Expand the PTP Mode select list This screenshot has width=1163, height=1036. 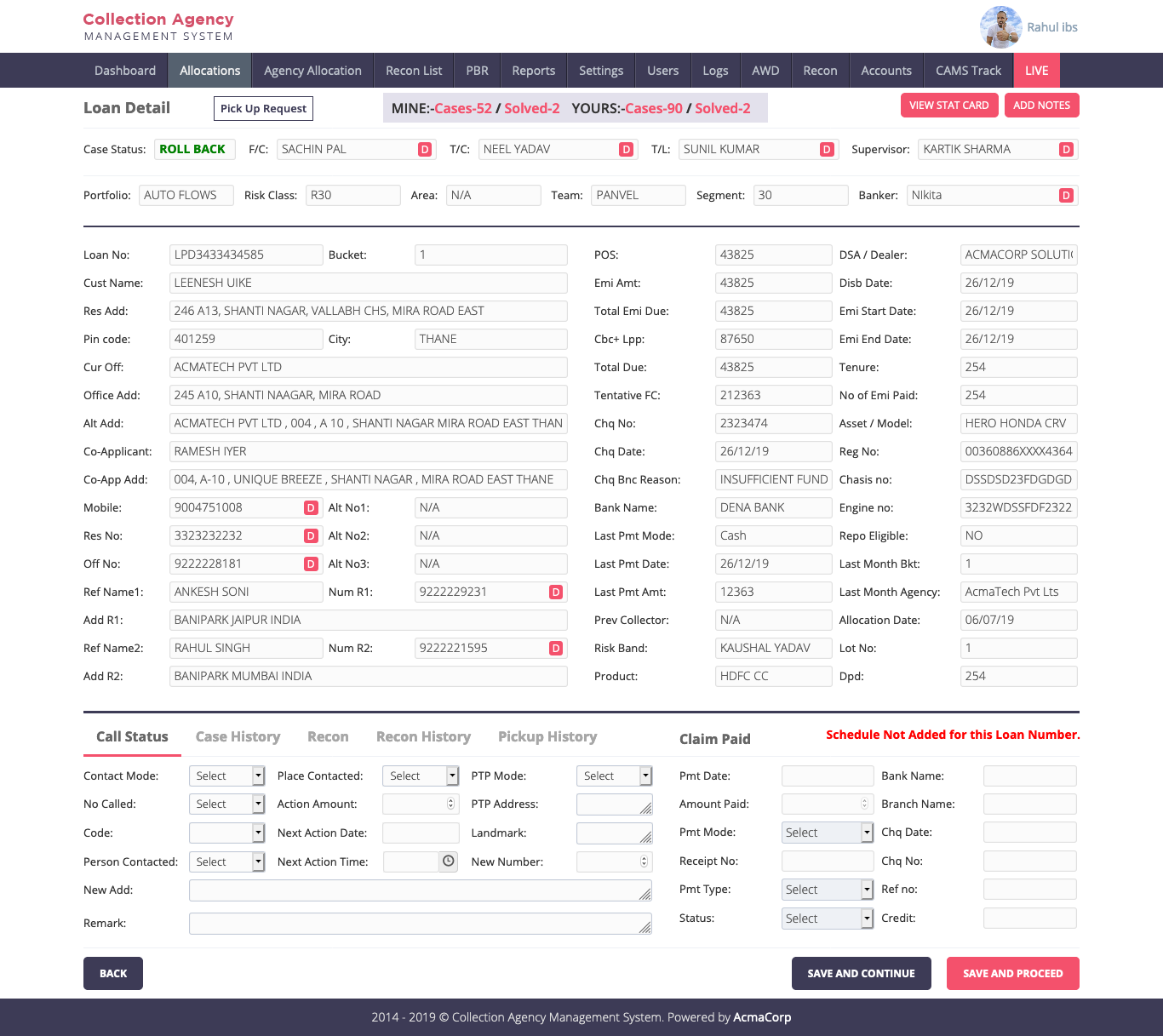tap(614, 776)
